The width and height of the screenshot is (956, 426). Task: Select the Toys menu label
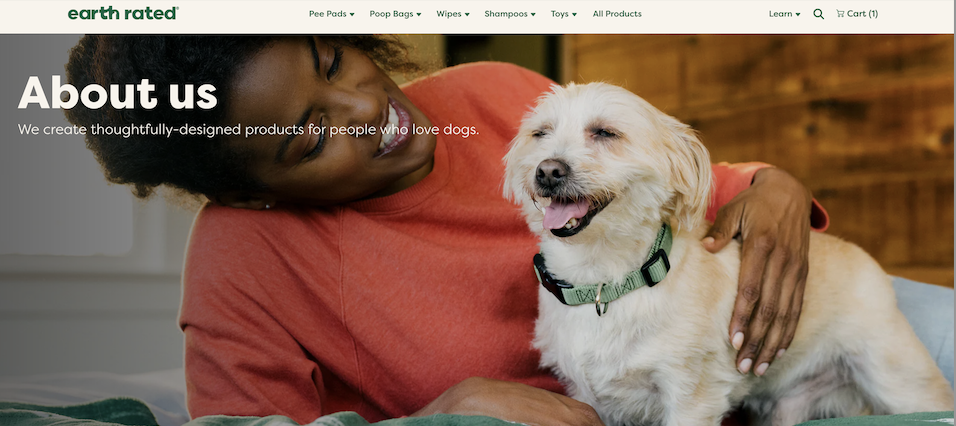pos(559,14)
